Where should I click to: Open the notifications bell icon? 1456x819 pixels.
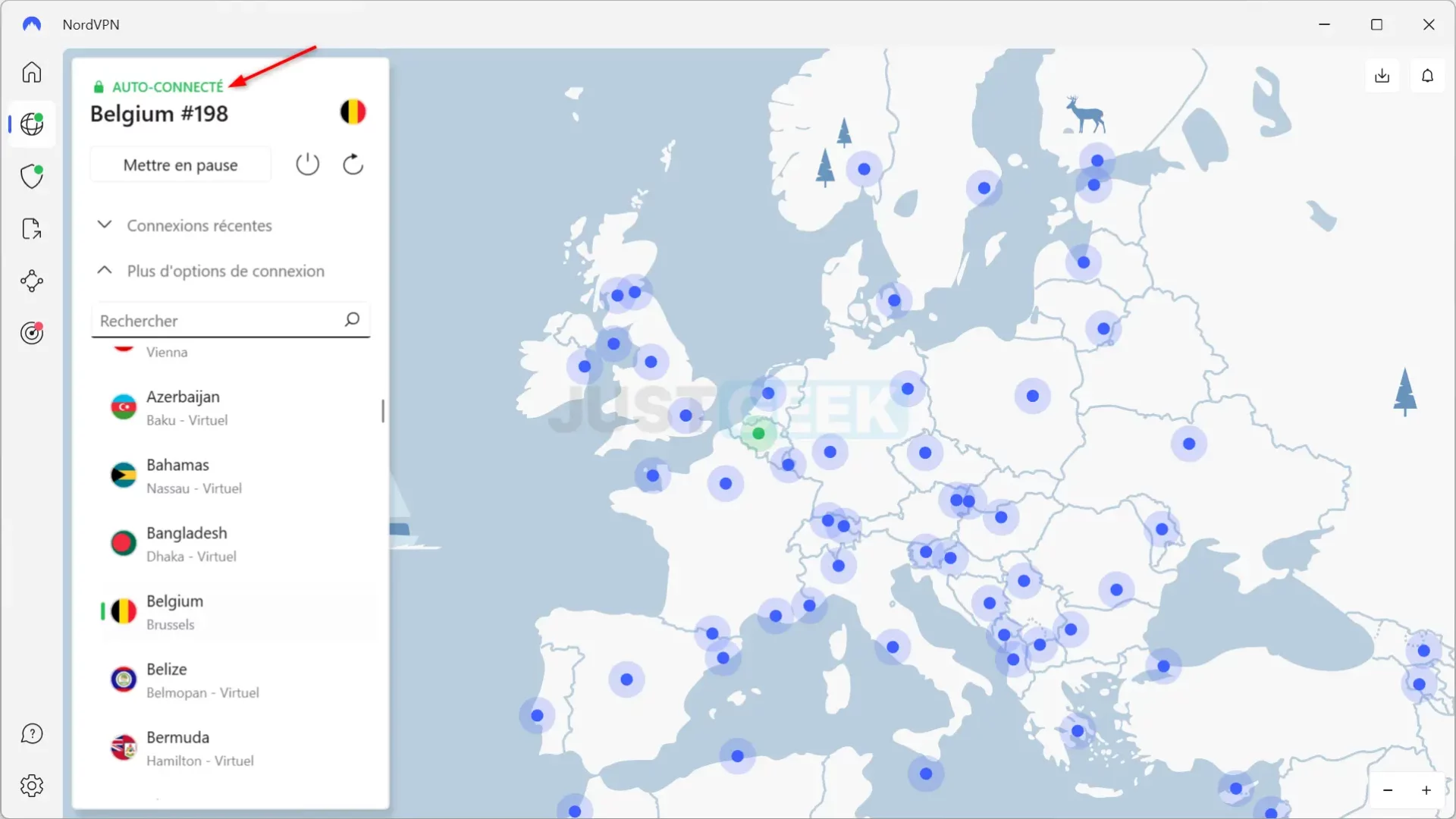1427,75
